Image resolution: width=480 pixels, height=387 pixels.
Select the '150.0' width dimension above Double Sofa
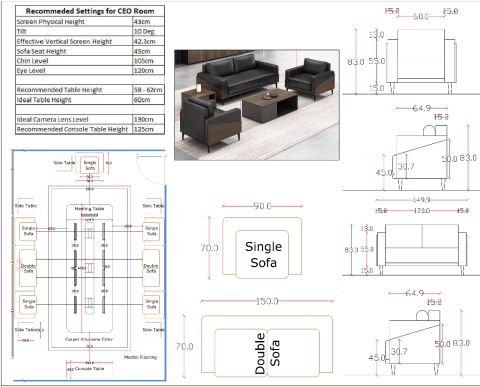point(267,301)
